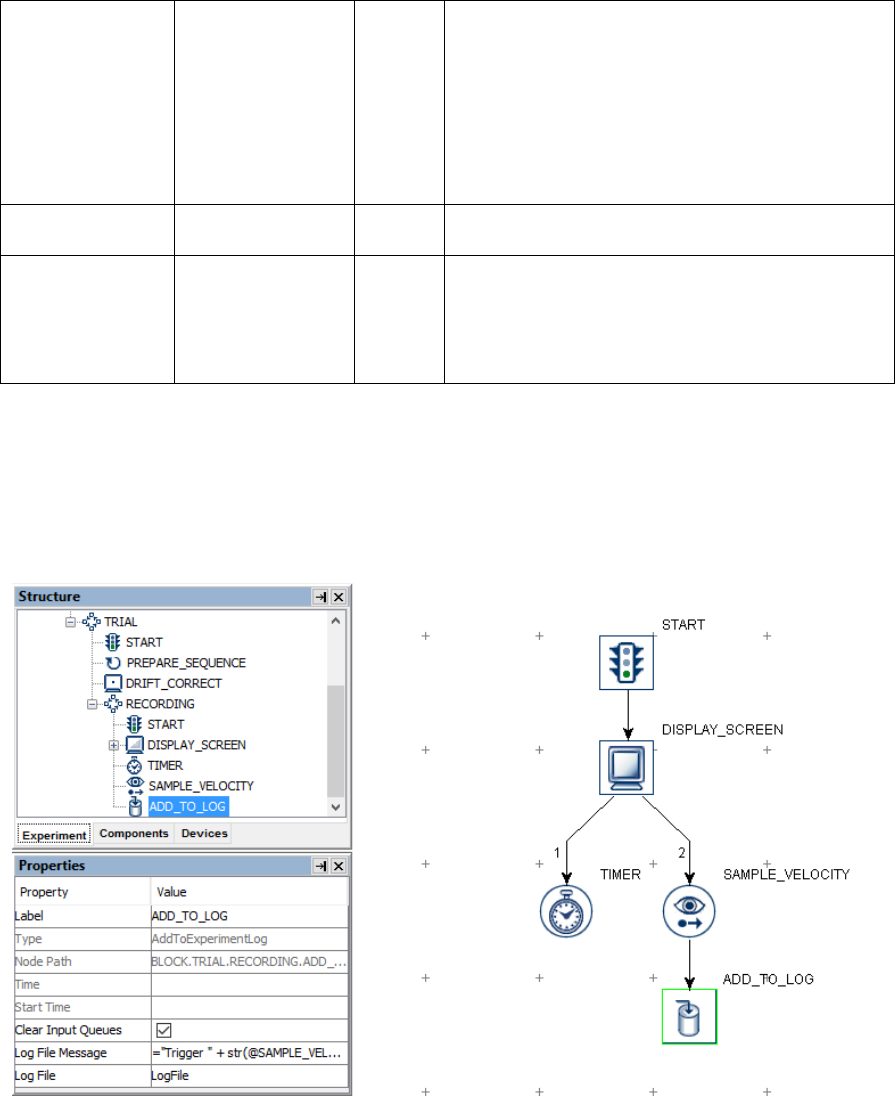Click Structure tree scroll down arrow

[336, 807]
